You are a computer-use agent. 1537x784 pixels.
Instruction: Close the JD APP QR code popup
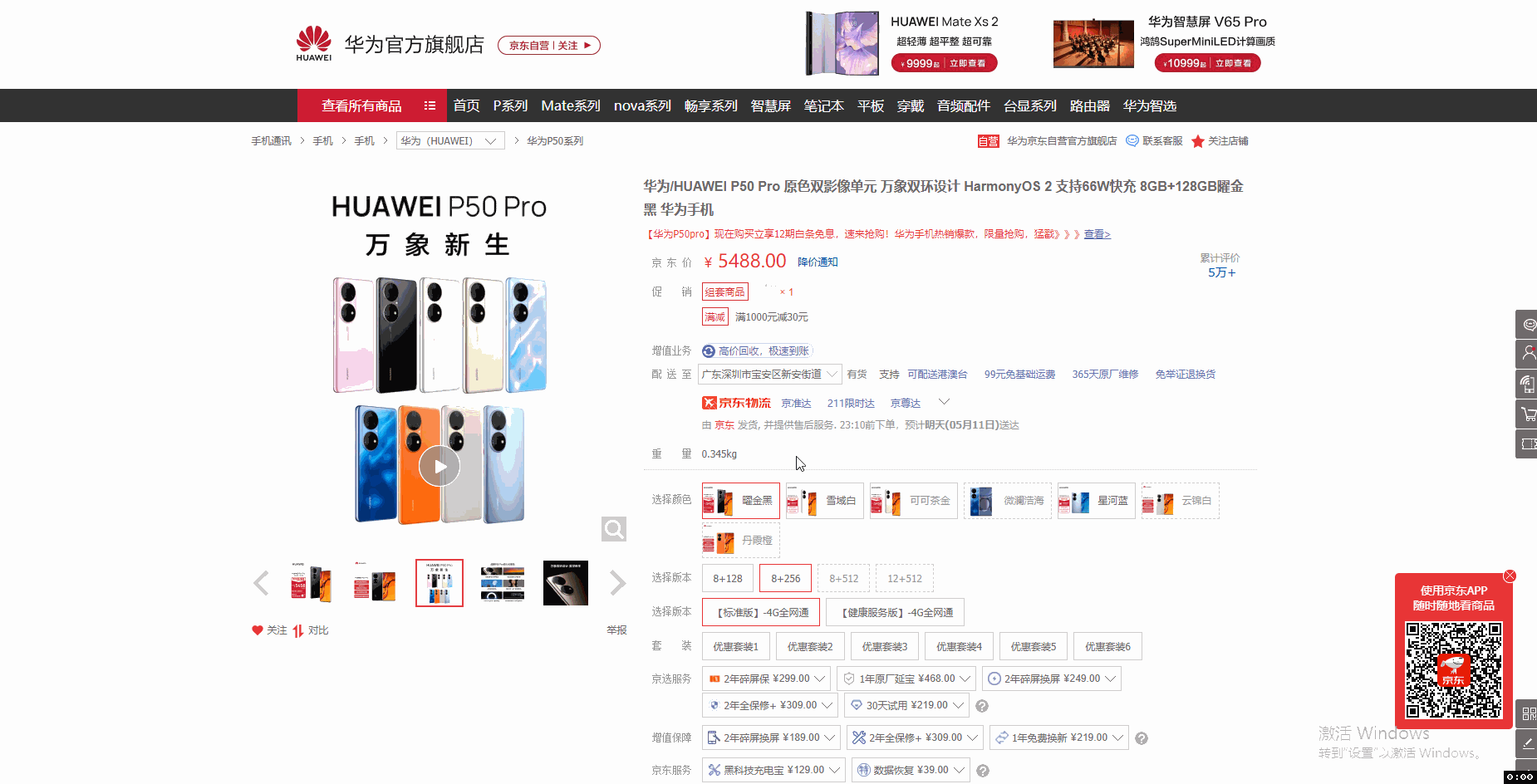coord(1510,576)
